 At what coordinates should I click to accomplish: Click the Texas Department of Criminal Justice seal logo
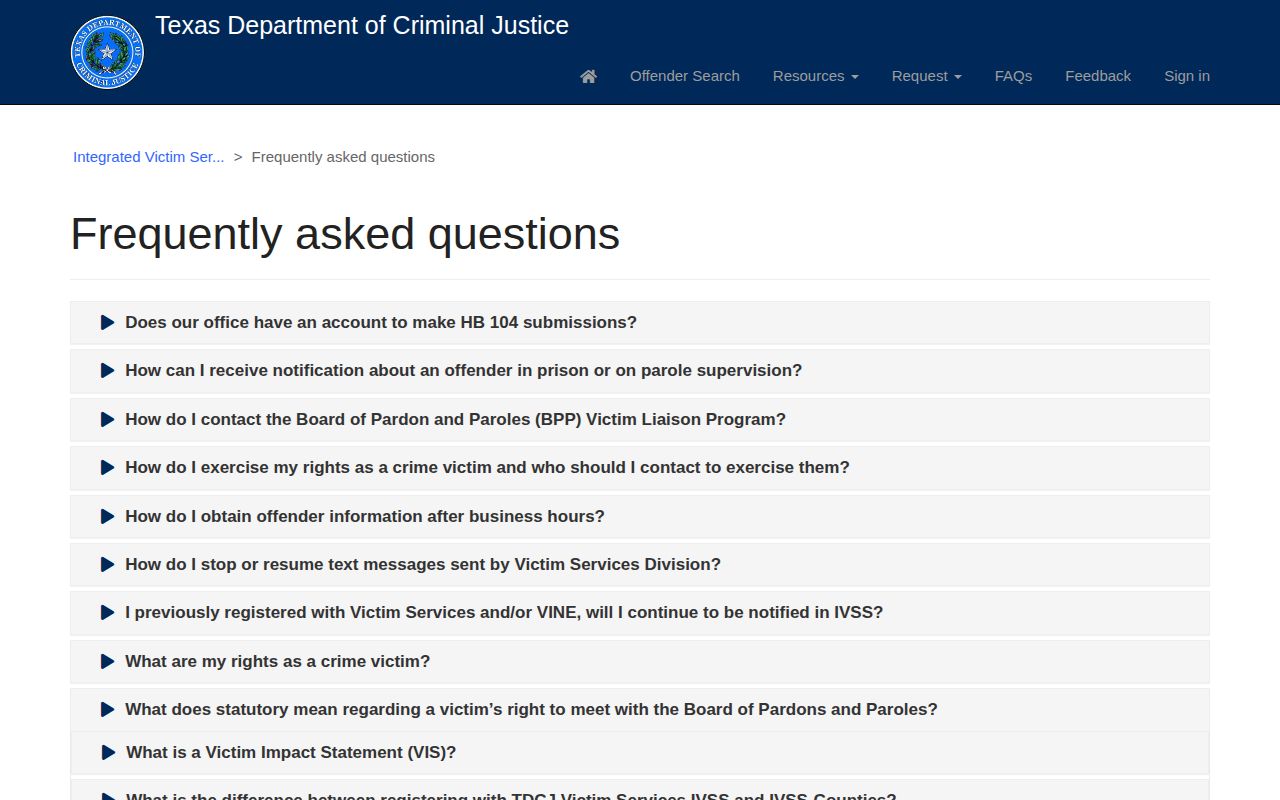point(107,52)
